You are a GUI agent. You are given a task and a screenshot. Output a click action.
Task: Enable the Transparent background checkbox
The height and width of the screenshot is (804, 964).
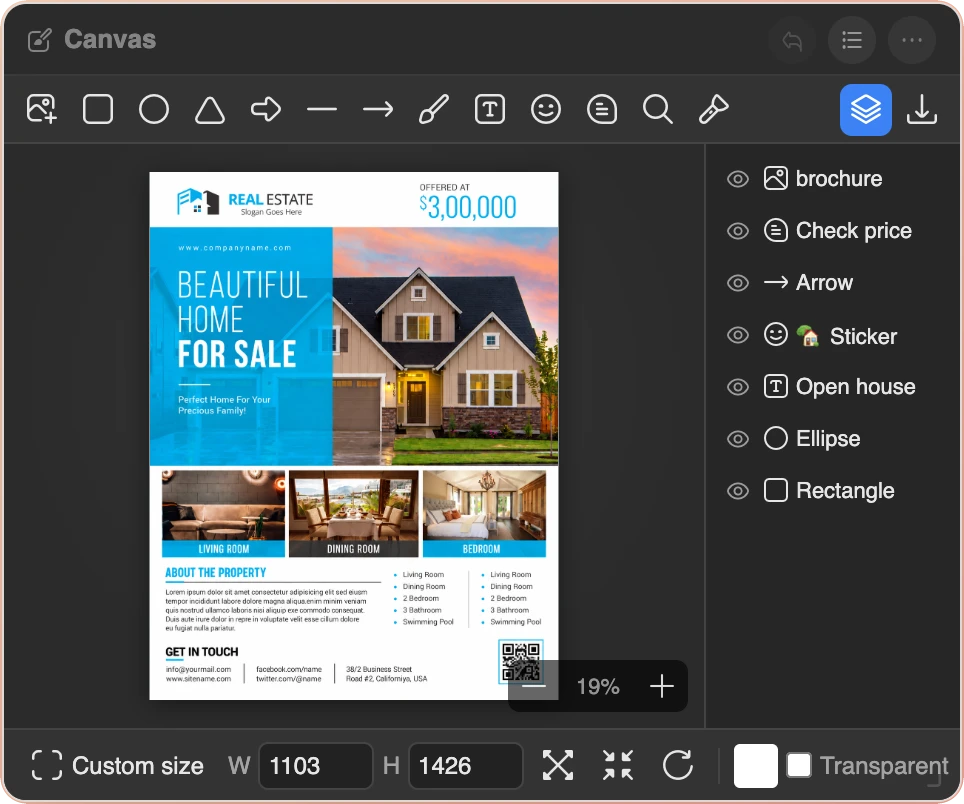click(799, 765)
